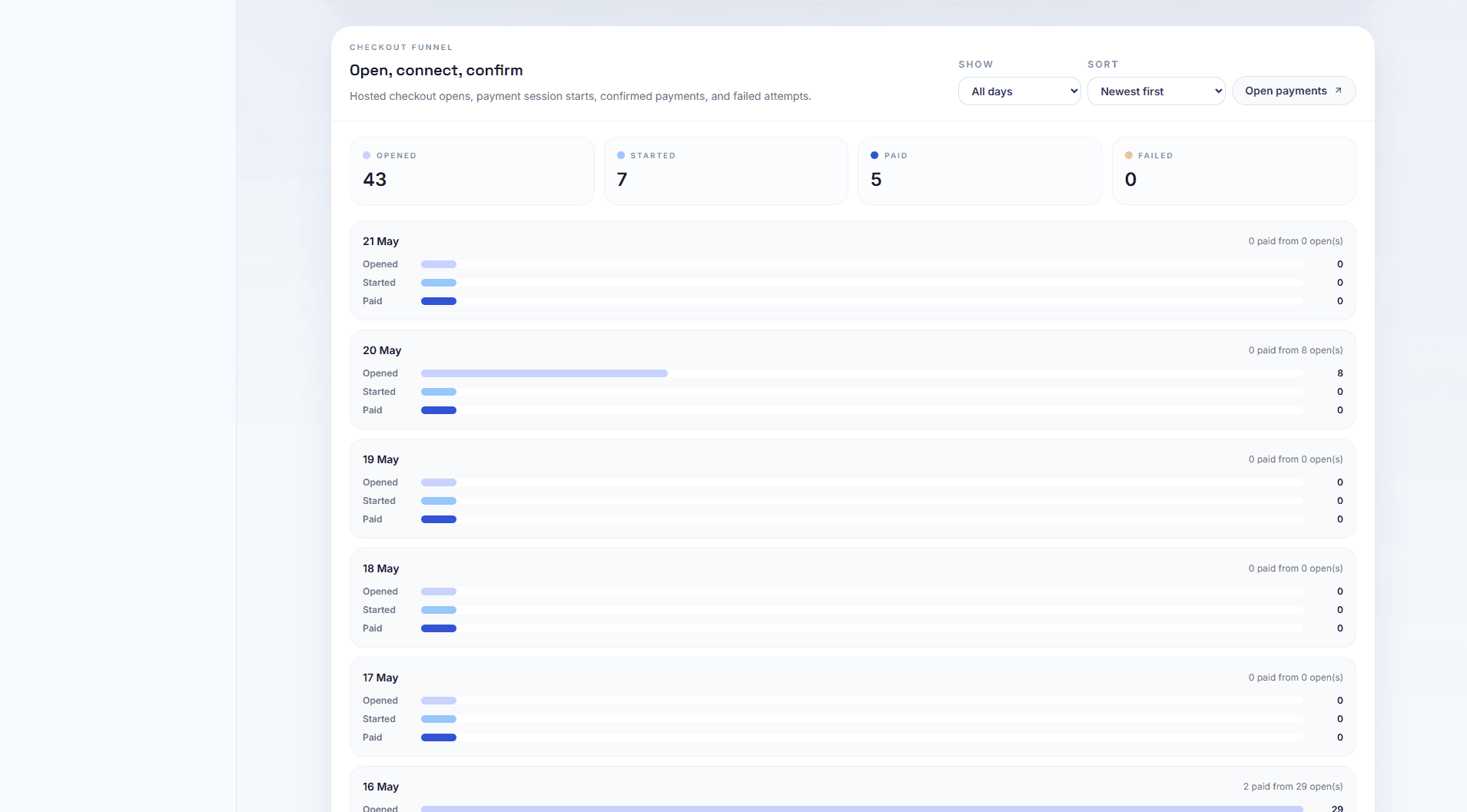Select the Opened stat card showing 43
The height and width of the screenshot is (812, 1467).
(472, 171)
